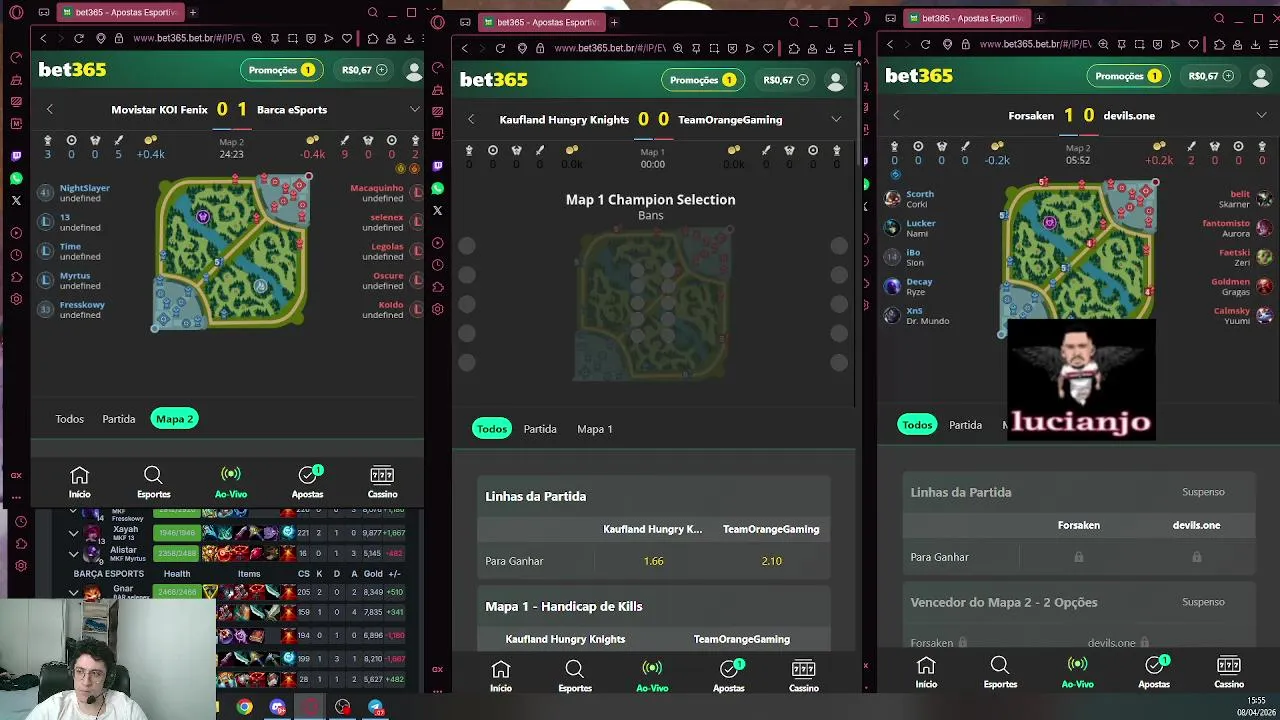
Task: Open Twitch in the left window sidebar
Action: 16,156
